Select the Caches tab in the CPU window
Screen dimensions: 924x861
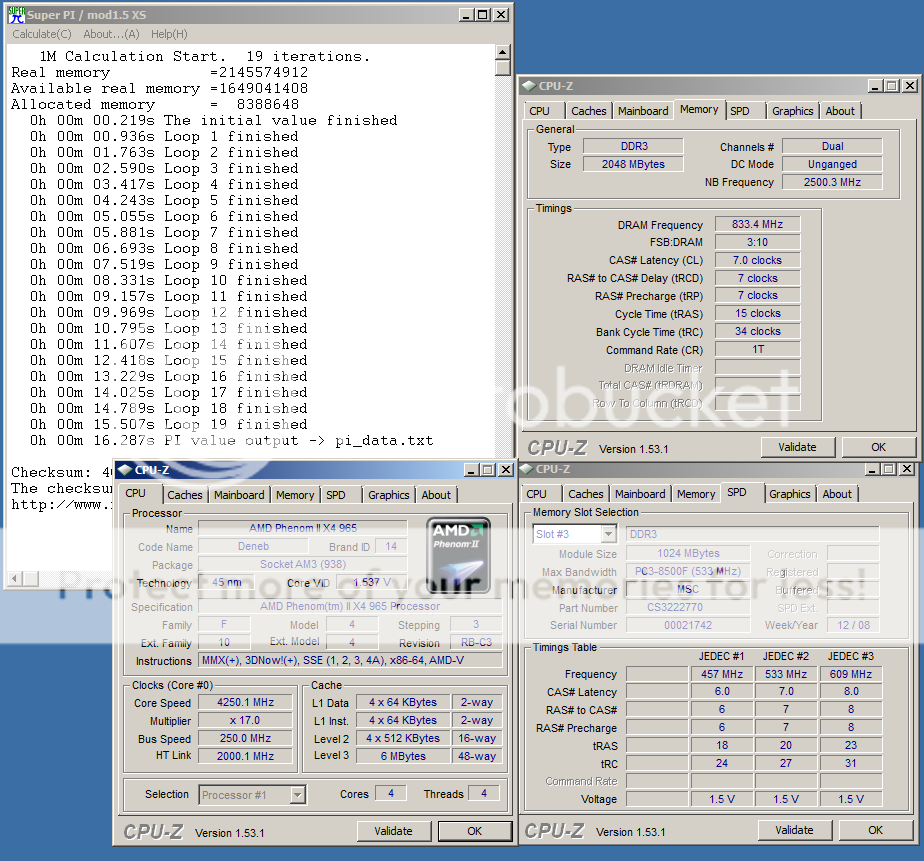tap(185, 495)
